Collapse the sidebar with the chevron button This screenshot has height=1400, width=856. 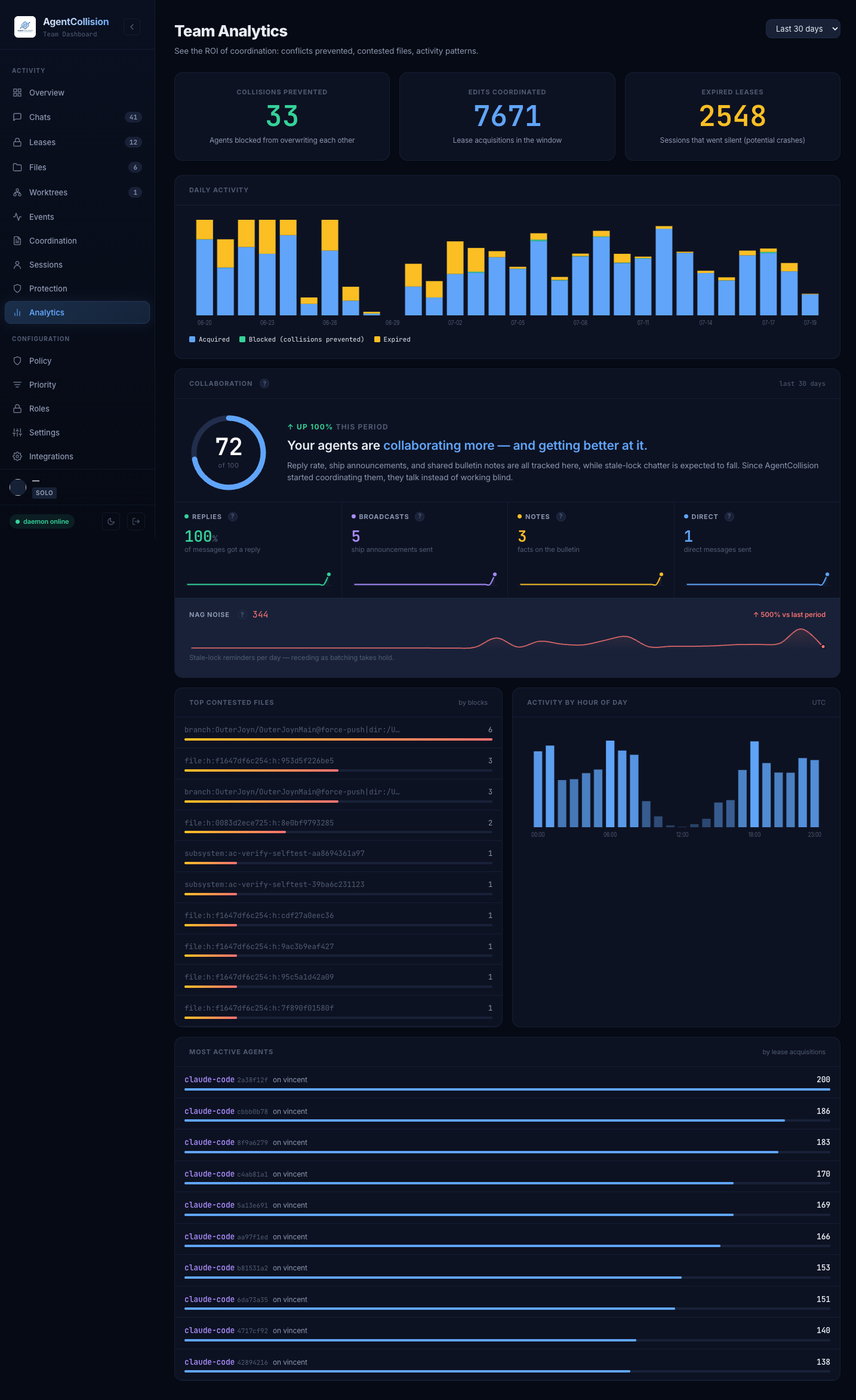click(132, 27)
